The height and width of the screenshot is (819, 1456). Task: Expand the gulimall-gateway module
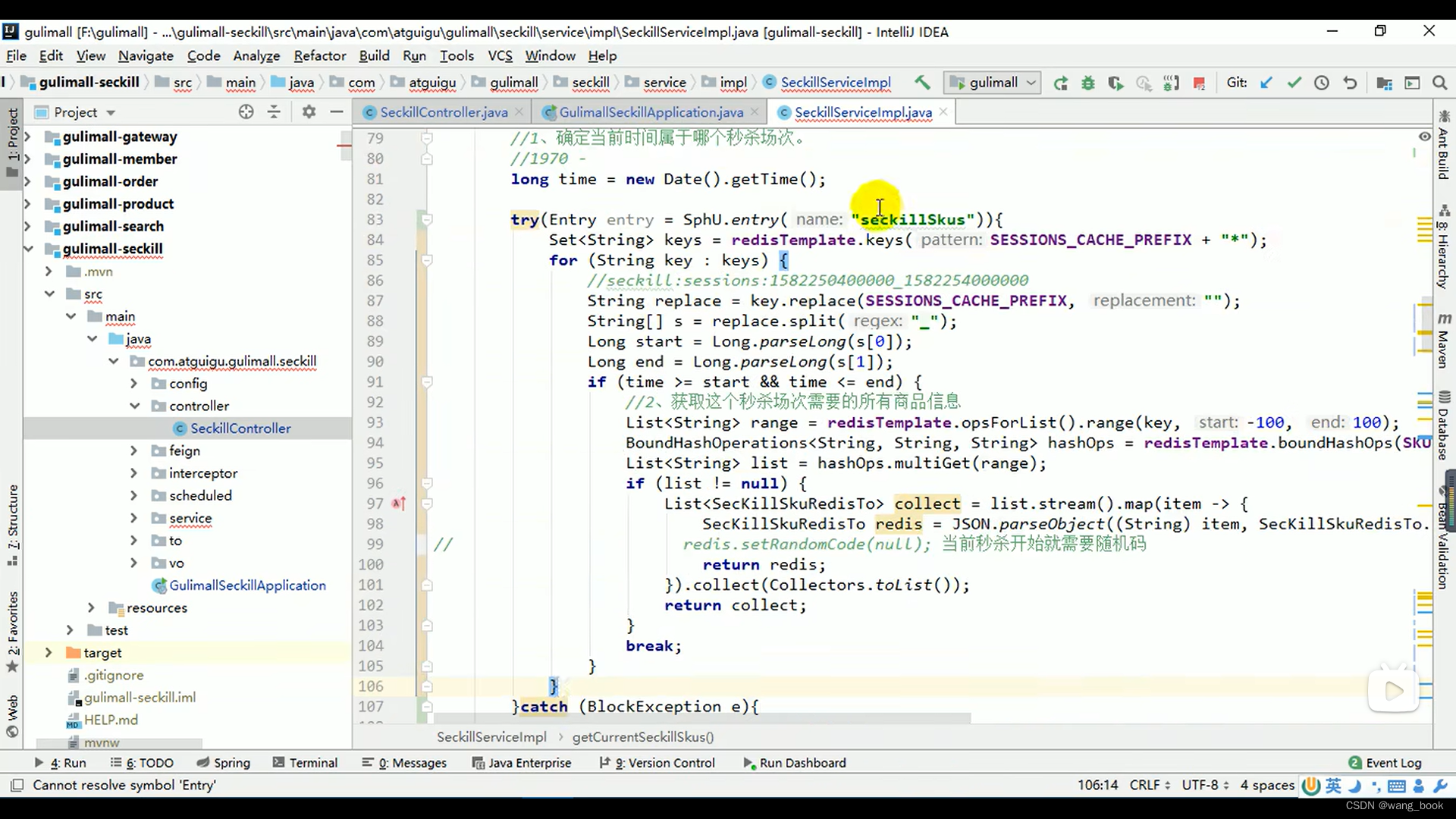(x=28, y=137)
